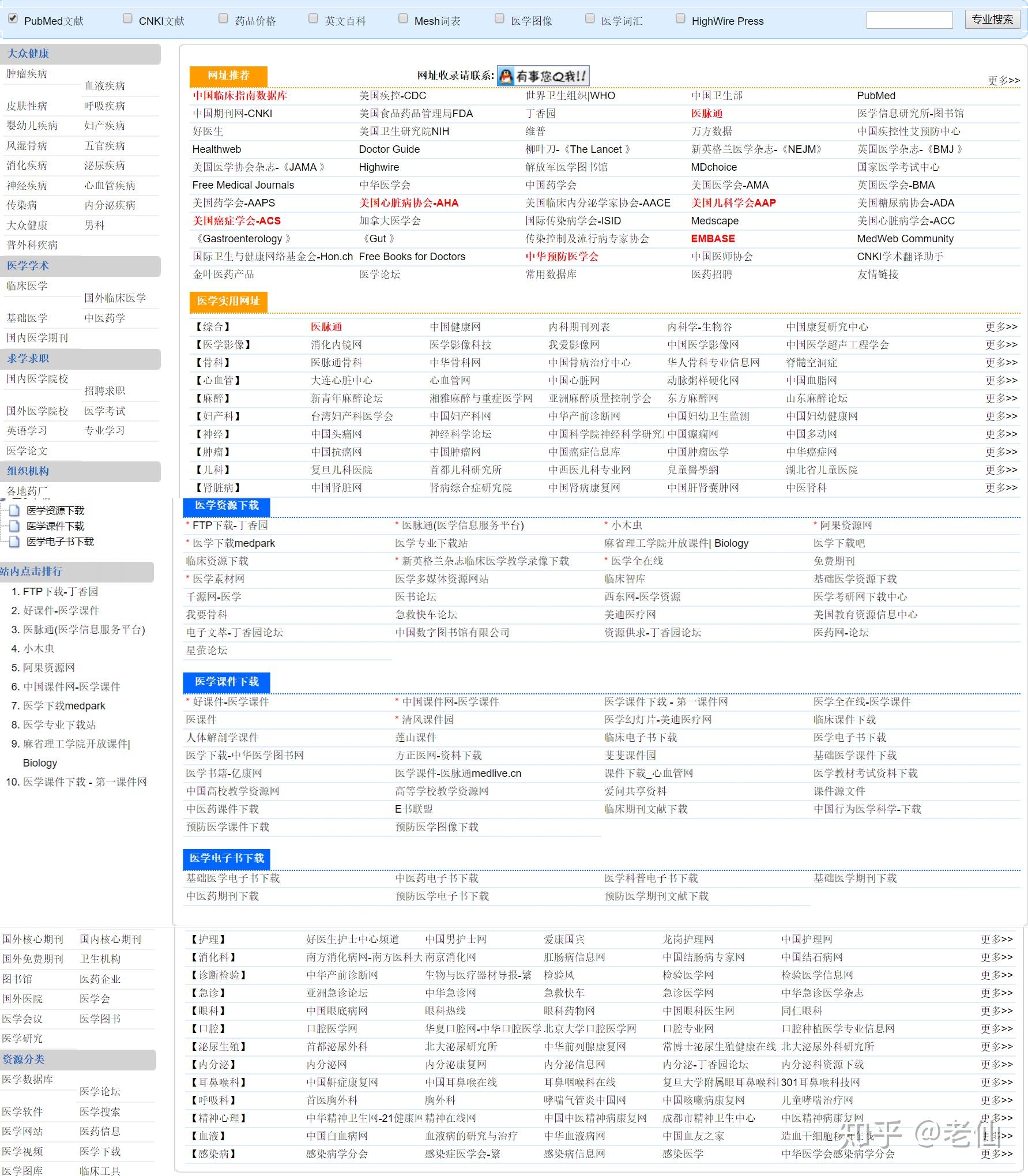
Task: Expand more for 【心血管】 row
Action: pyautogui.click(x=1001, y=381)
